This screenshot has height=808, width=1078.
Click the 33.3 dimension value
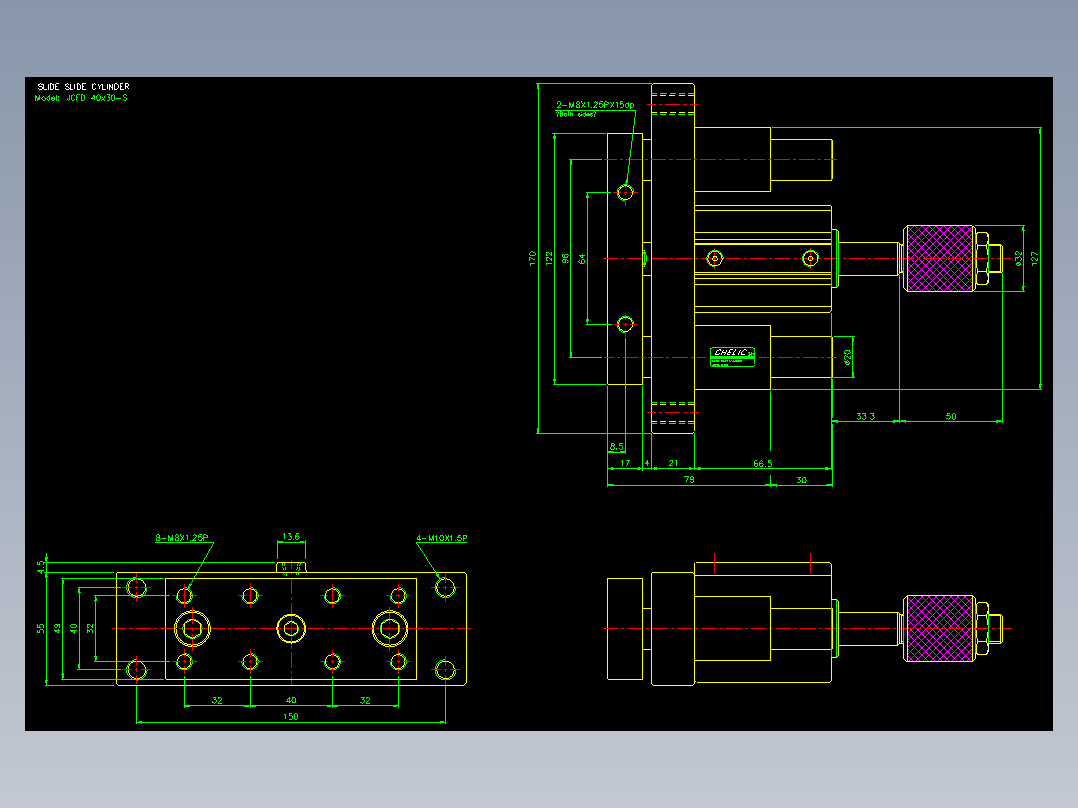[866, 416]
